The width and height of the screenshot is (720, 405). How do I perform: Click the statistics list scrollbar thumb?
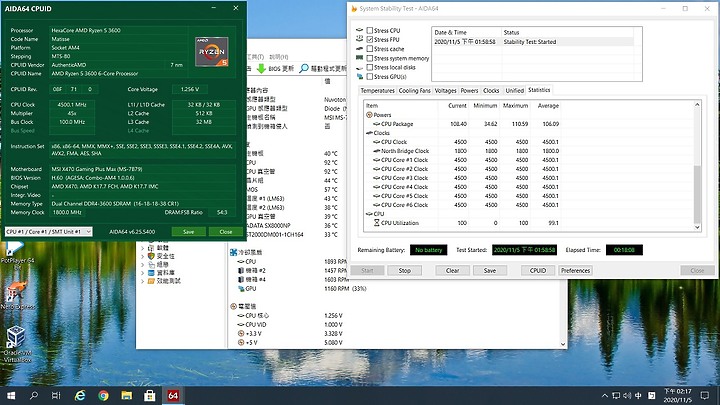pyautogui.click(x=697, y=194)
